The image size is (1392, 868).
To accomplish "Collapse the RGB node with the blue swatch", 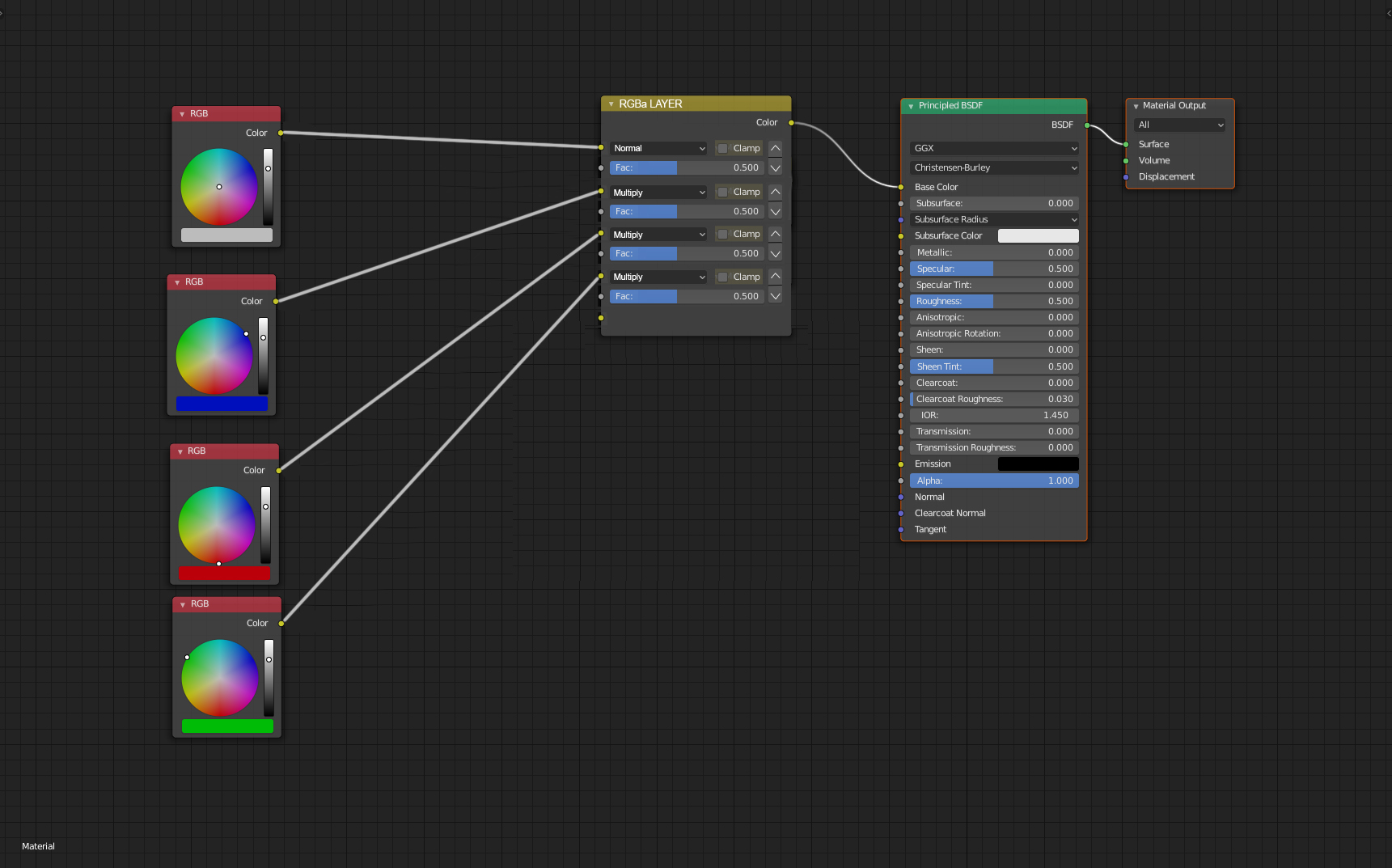I will (x=177, y=282).
